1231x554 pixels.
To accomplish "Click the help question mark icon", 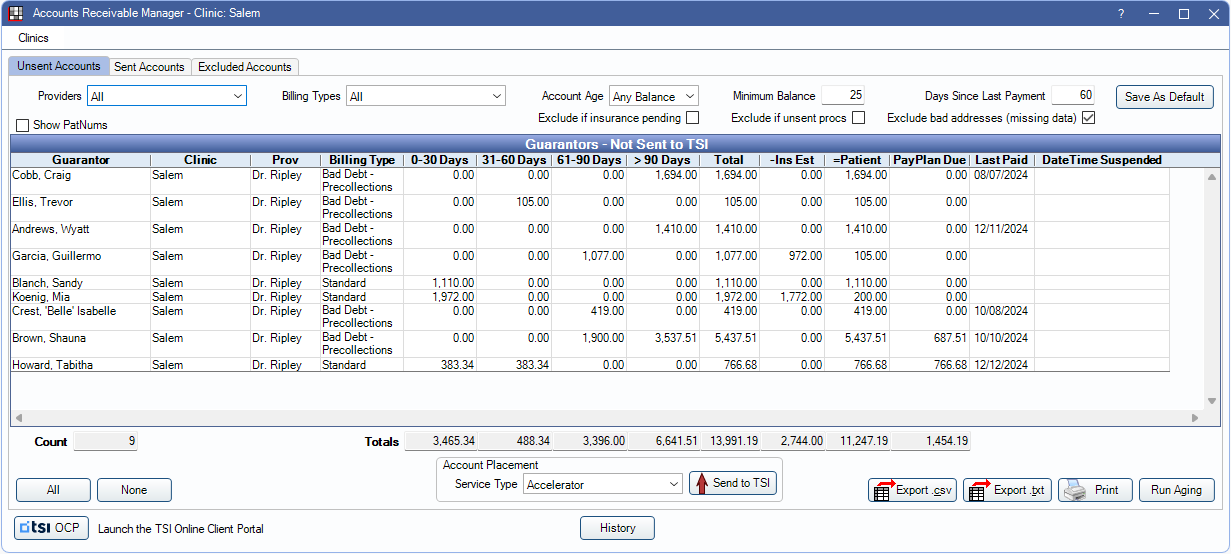I will [1121, 14].
